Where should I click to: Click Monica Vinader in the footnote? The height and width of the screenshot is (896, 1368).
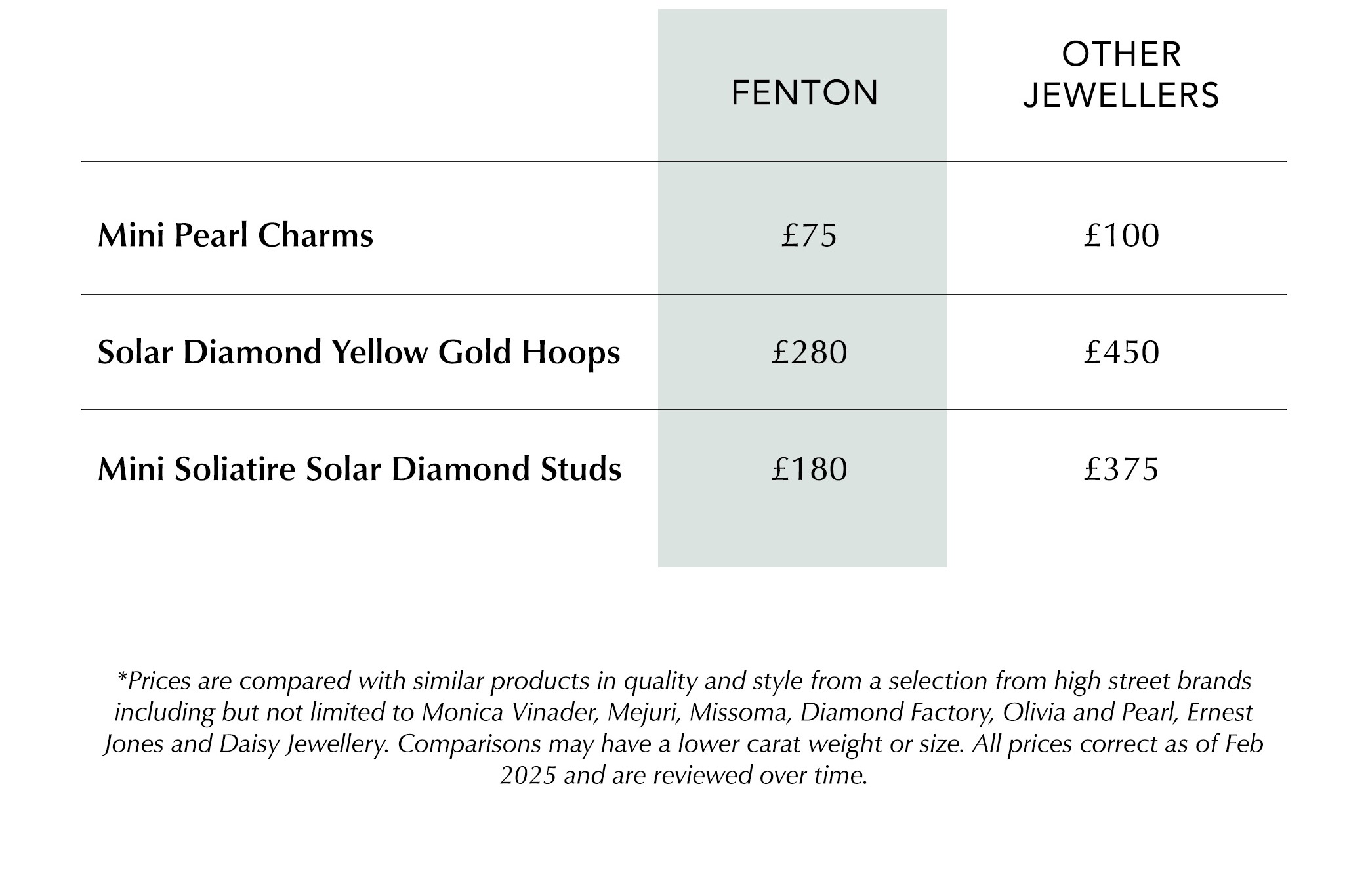(509, 712)
